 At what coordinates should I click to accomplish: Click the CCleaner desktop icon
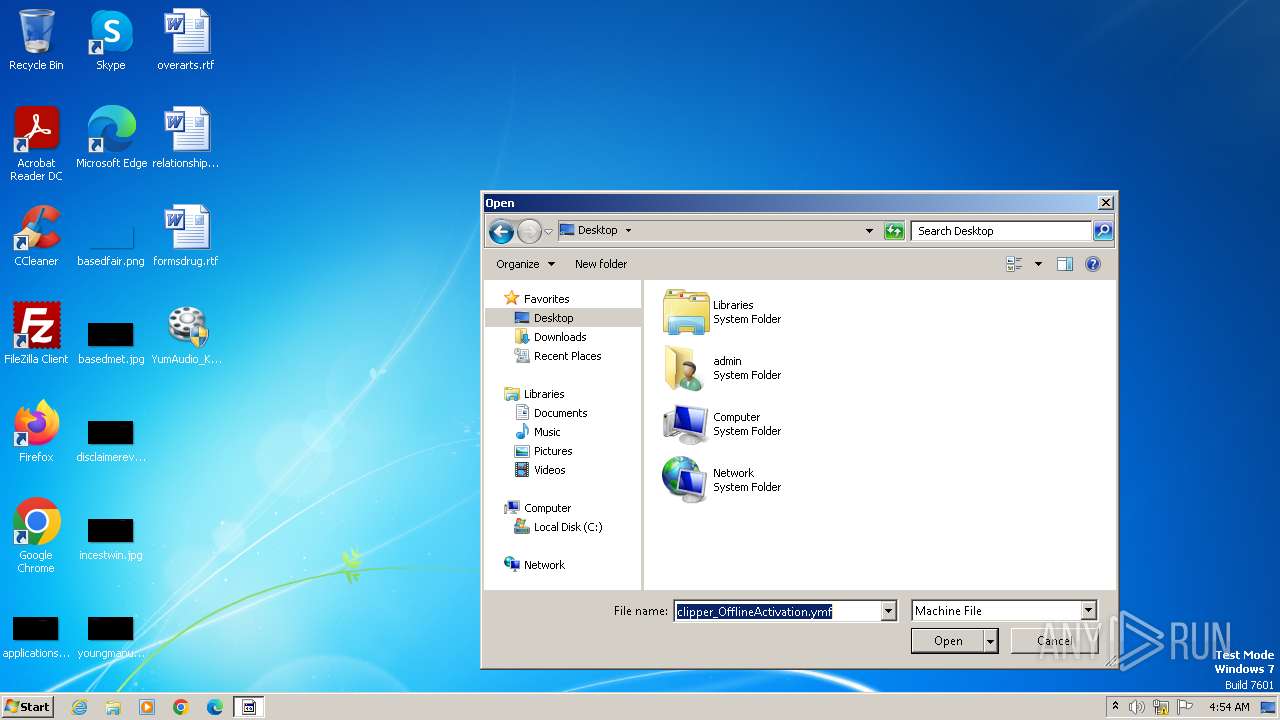pos(36,236)
